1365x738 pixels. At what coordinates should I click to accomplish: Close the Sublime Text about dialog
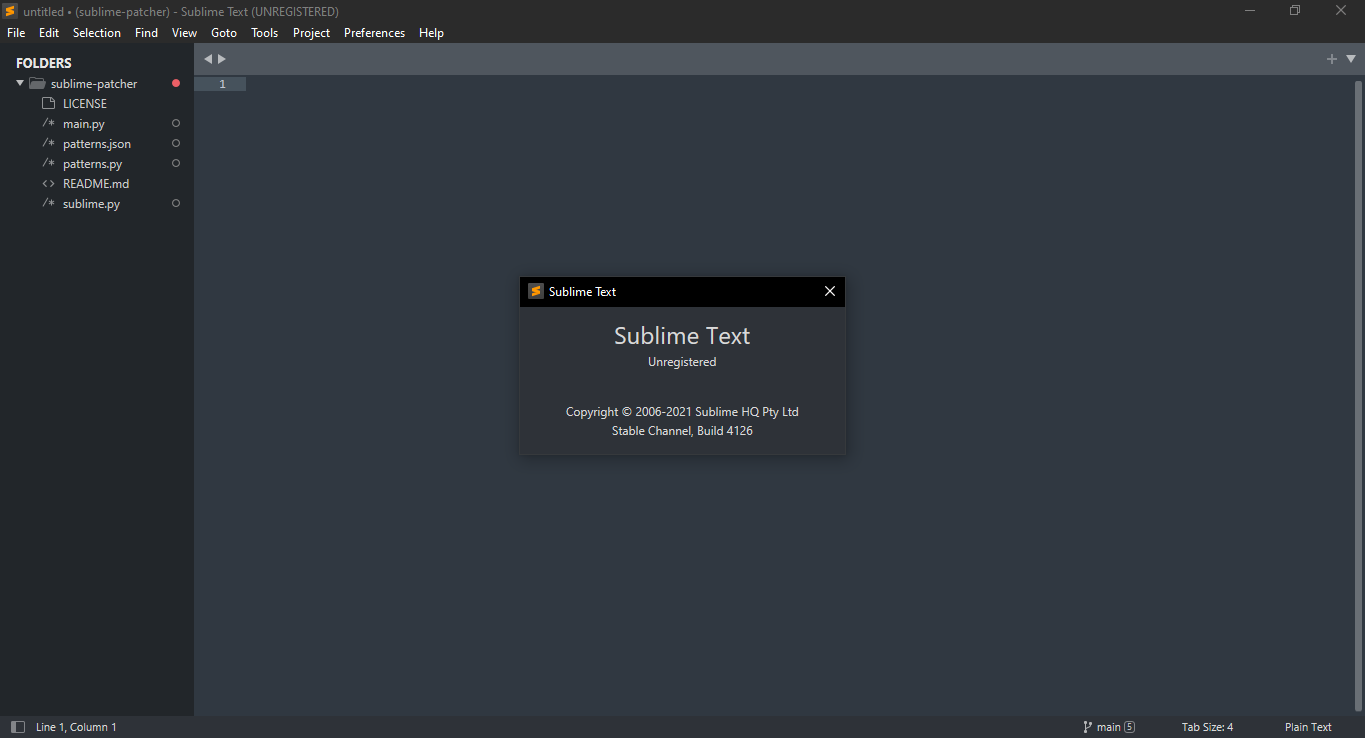(x=829, y=291)
